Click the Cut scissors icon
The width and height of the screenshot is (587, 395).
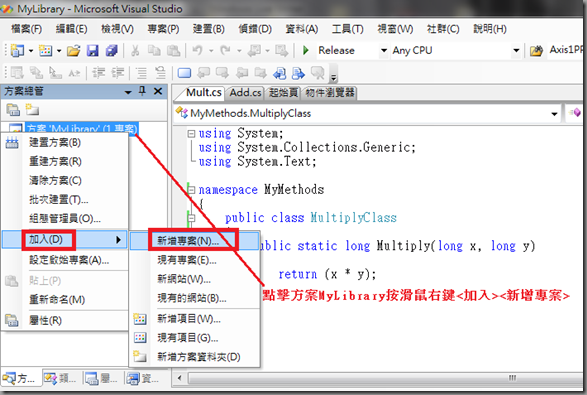(135, 51)
